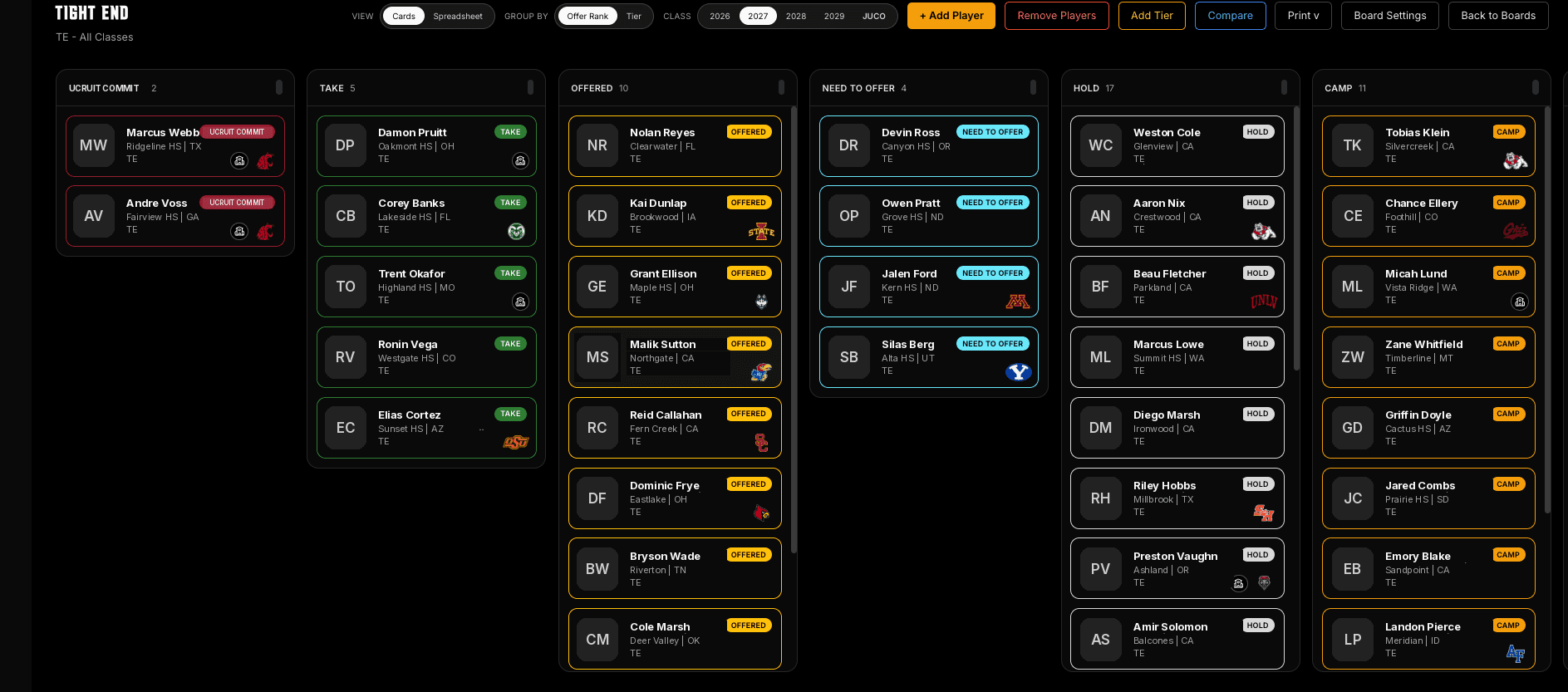The height and width of the screenshot is (692, 1568).
Task: Click Minnesota logo on Jalen Ford card
Action: [x=1018, y=302]
